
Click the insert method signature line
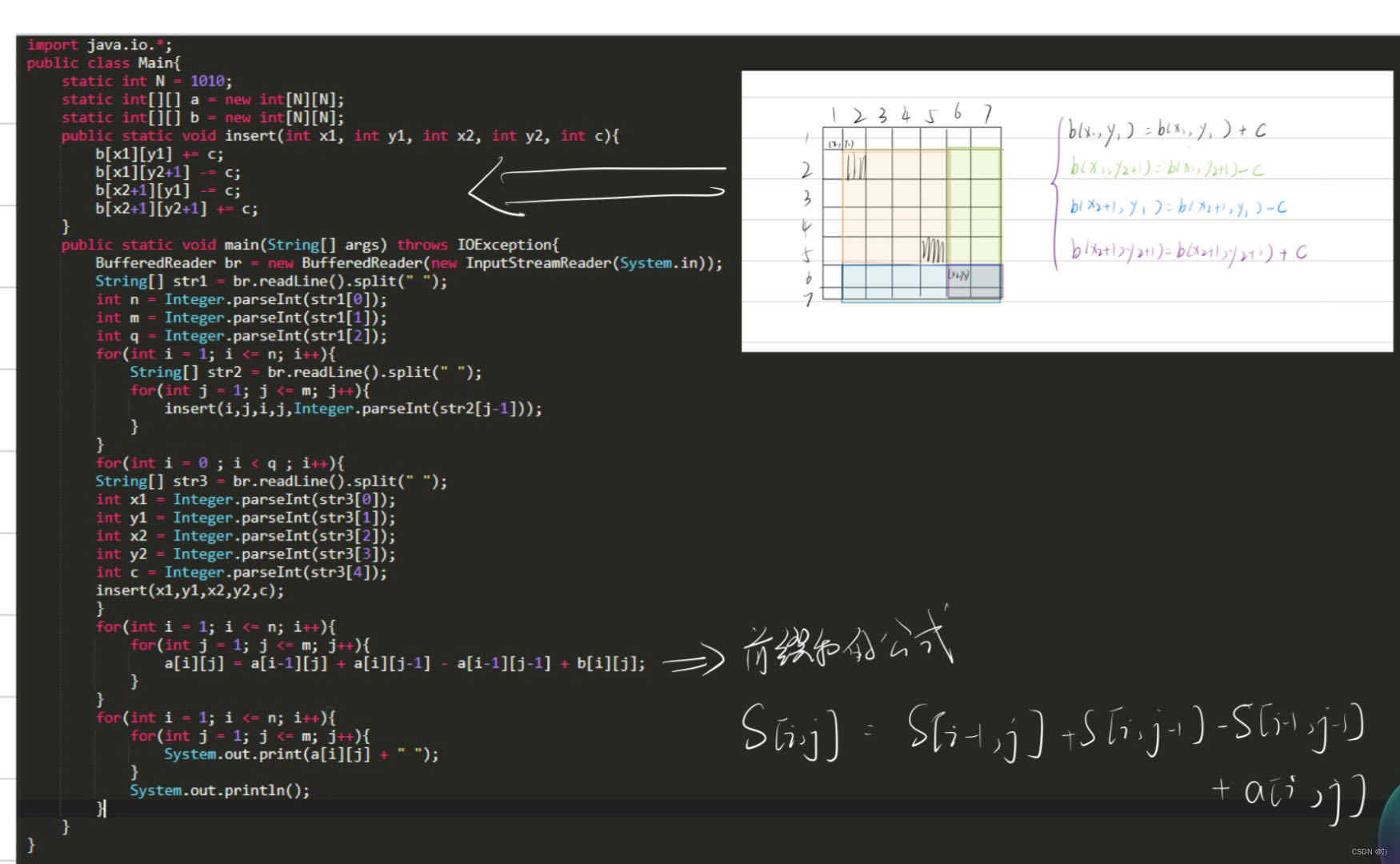click(341, 136)
